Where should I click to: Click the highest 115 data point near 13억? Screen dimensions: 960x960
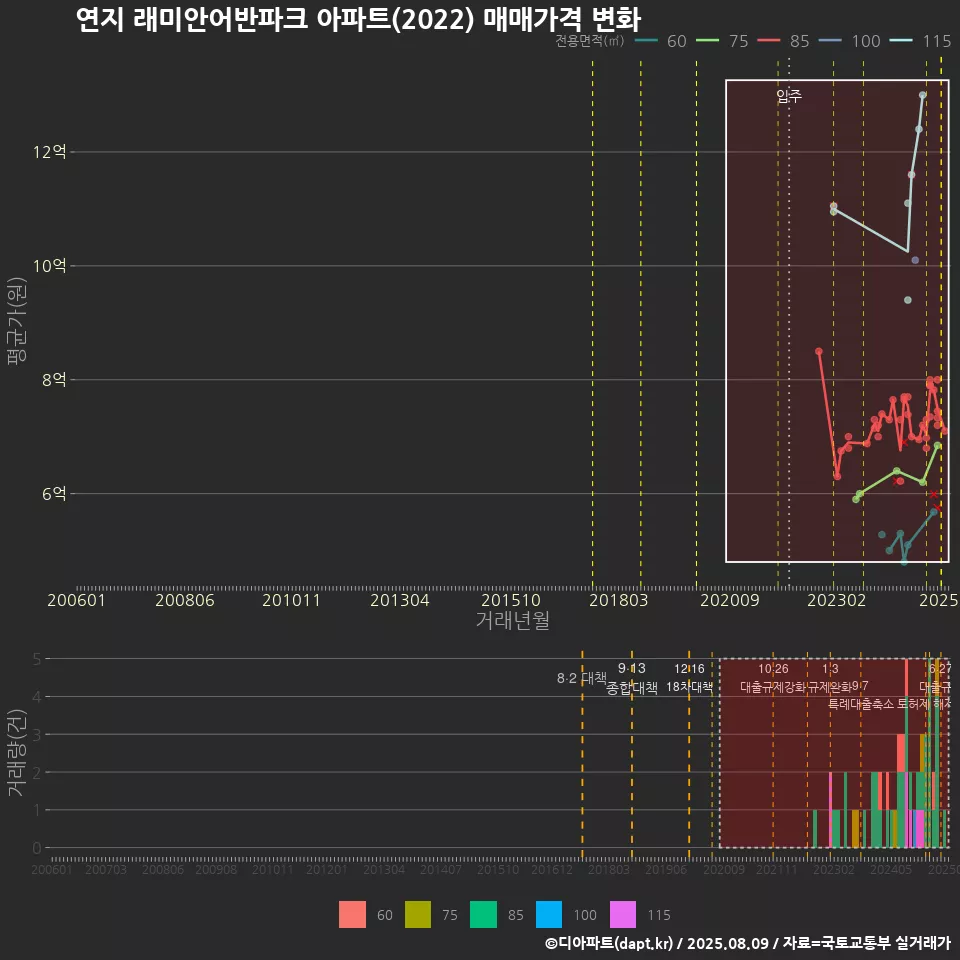(x=923, y=95)
